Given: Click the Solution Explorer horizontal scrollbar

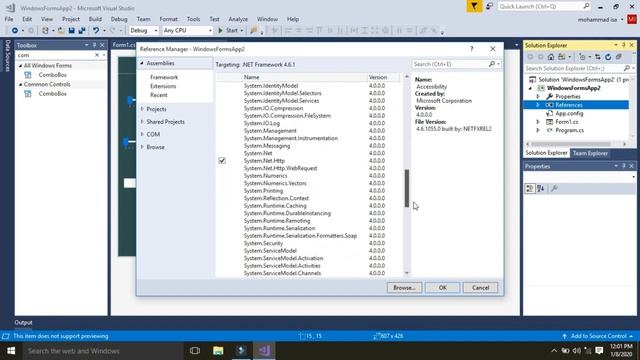Looking at the screenshot, I should coord(571,144).
